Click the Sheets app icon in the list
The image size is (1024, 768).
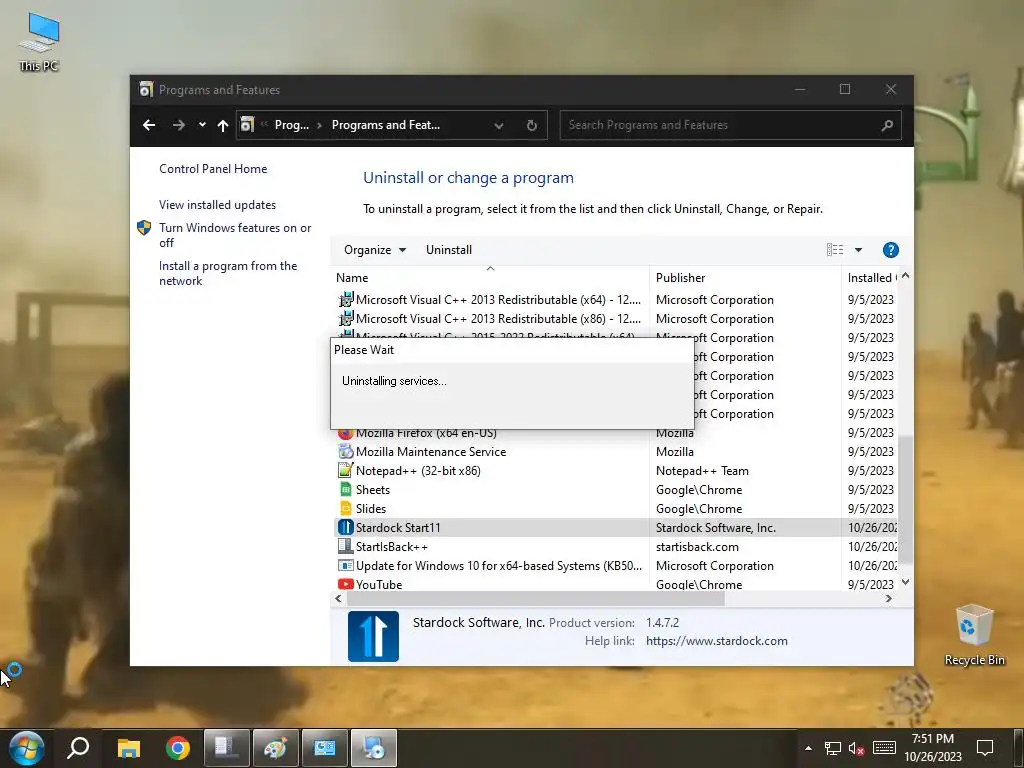coord(345,489)
